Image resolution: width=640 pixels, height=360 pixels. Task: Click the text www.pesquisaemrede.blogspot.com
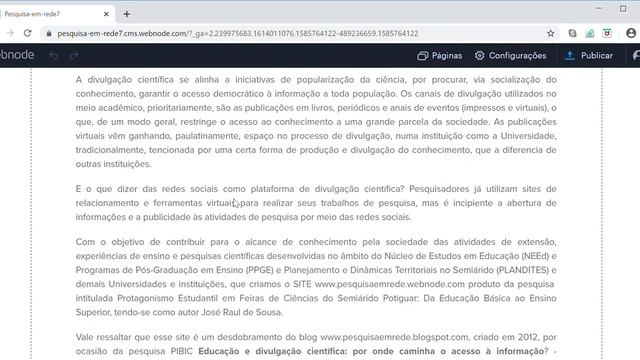(x=394, y=337)
